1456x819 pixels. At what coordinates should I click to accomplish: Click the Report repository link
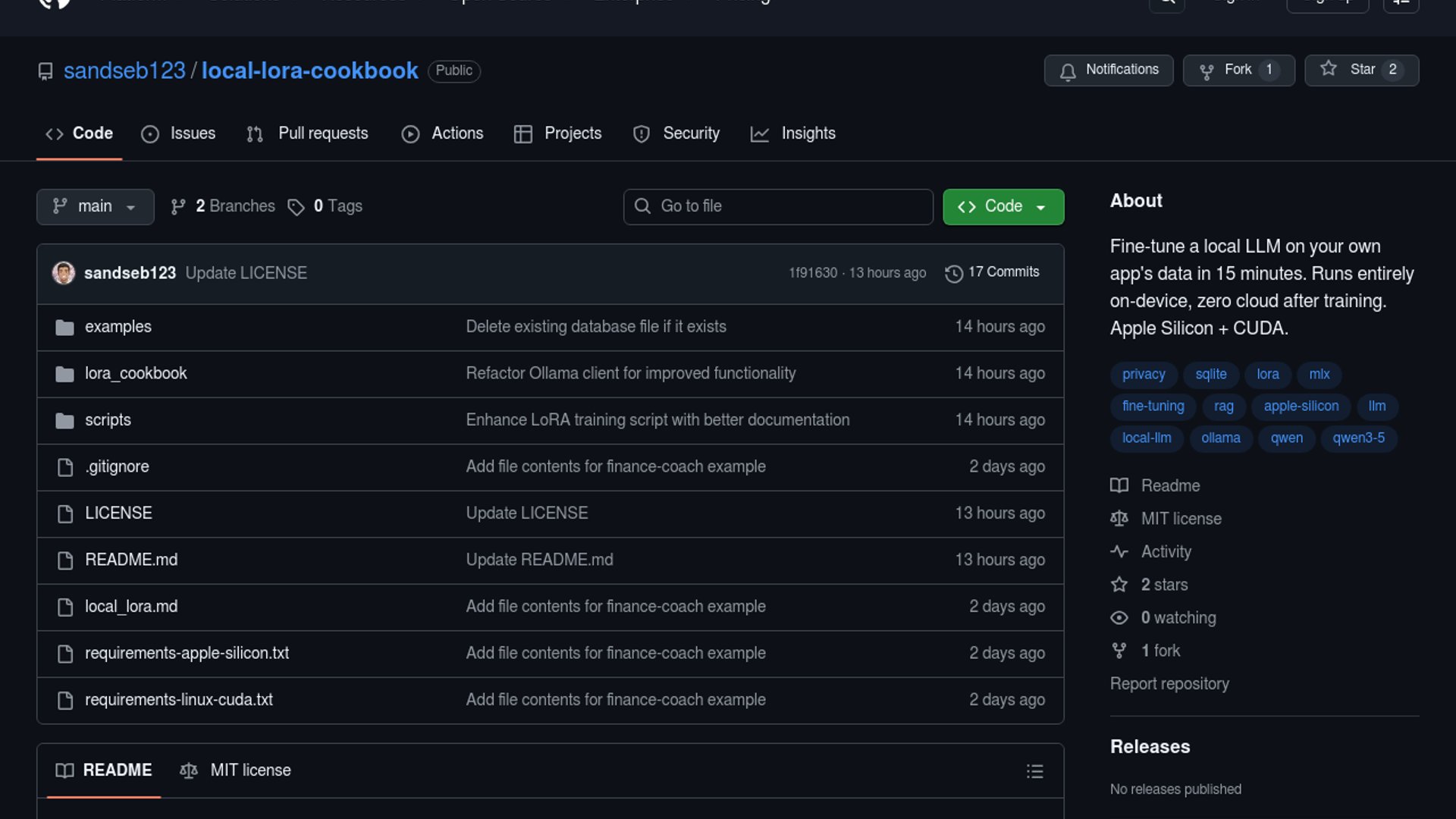coord(1169,684)
